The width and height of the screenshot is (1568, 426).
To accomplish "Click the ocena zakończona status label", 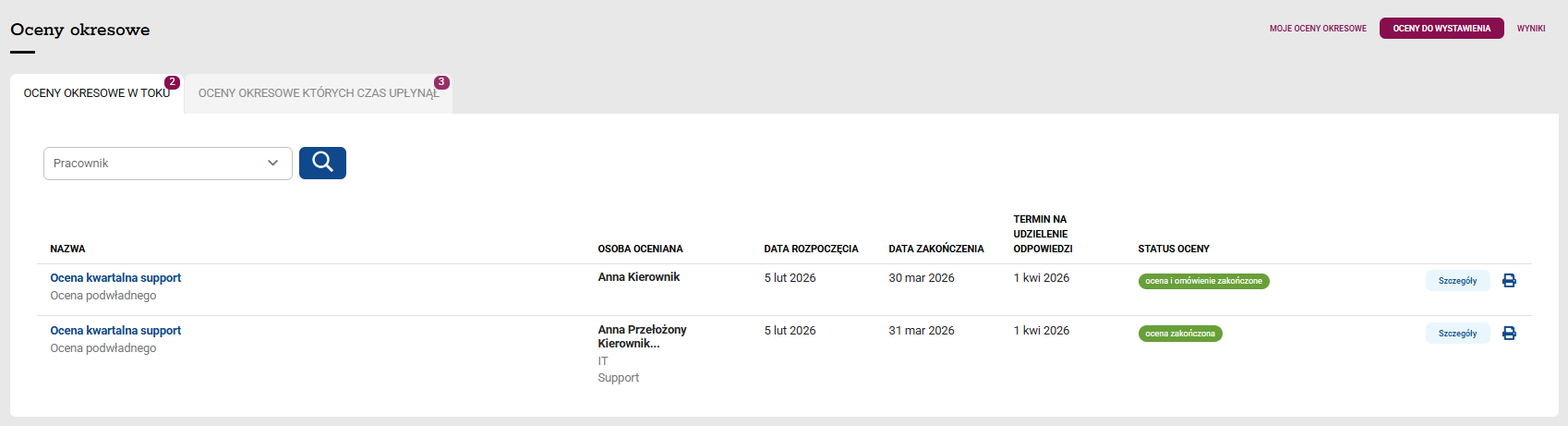I will click(1180, 334).
